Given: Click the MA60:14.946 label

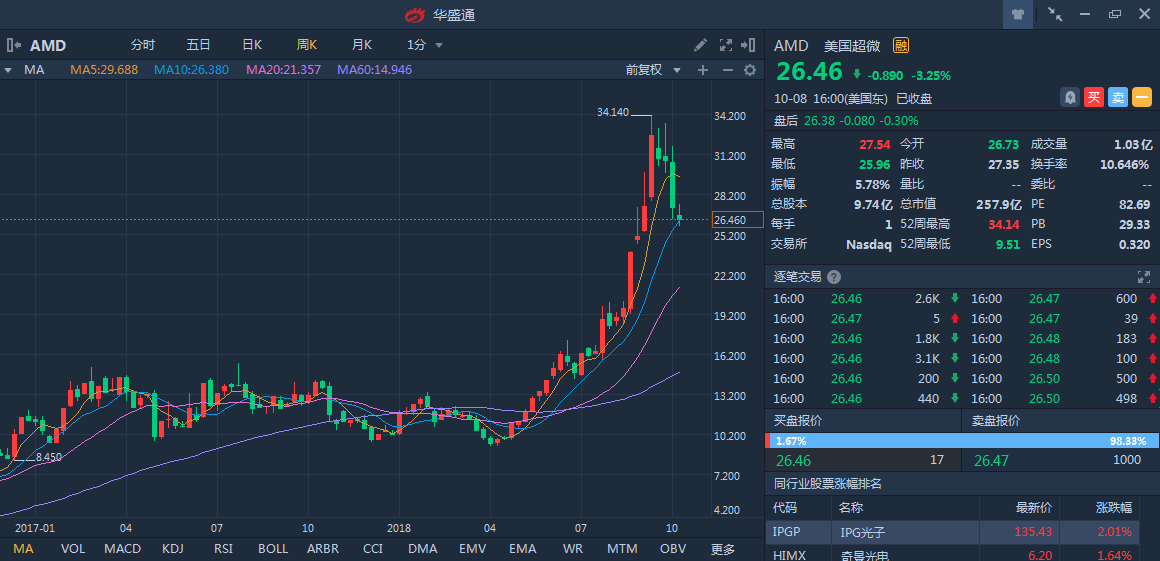Looking at the screenshot, I should (x=374, y=70).
